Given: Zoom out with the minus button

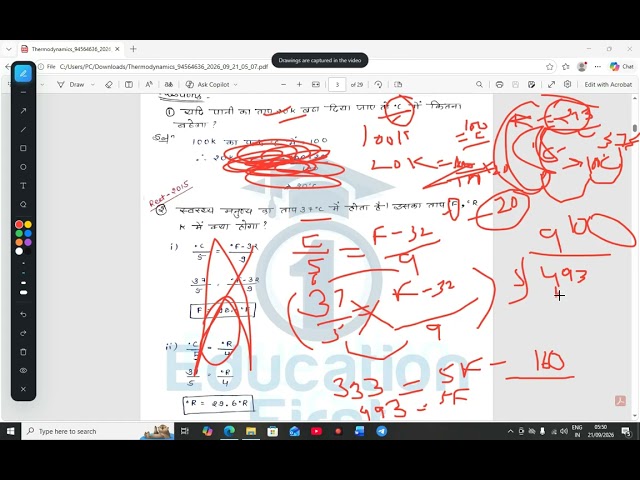Looking at the screenshot, I should point(284,84).
